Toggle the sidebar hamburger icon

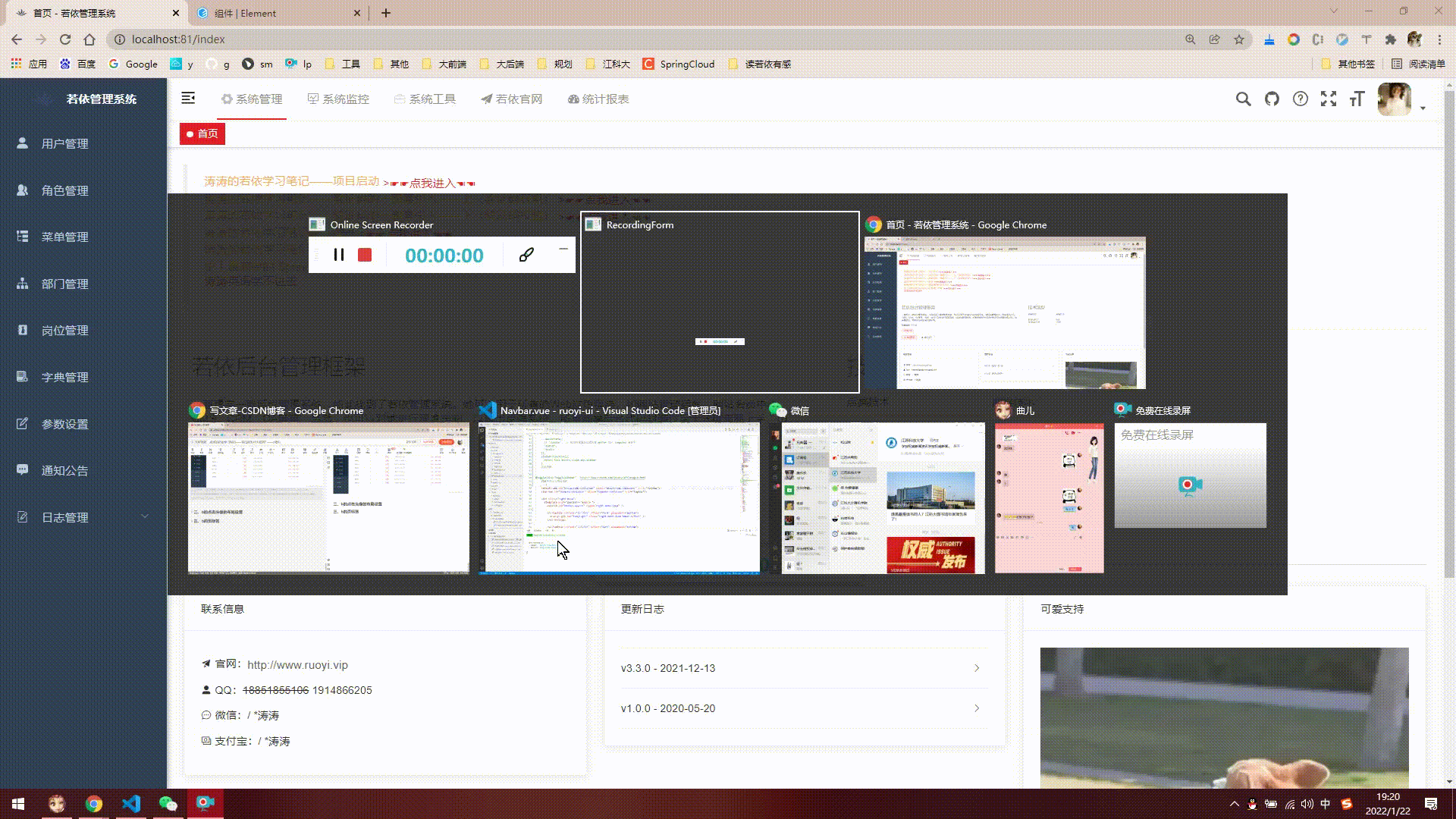(x=188, y=99)
